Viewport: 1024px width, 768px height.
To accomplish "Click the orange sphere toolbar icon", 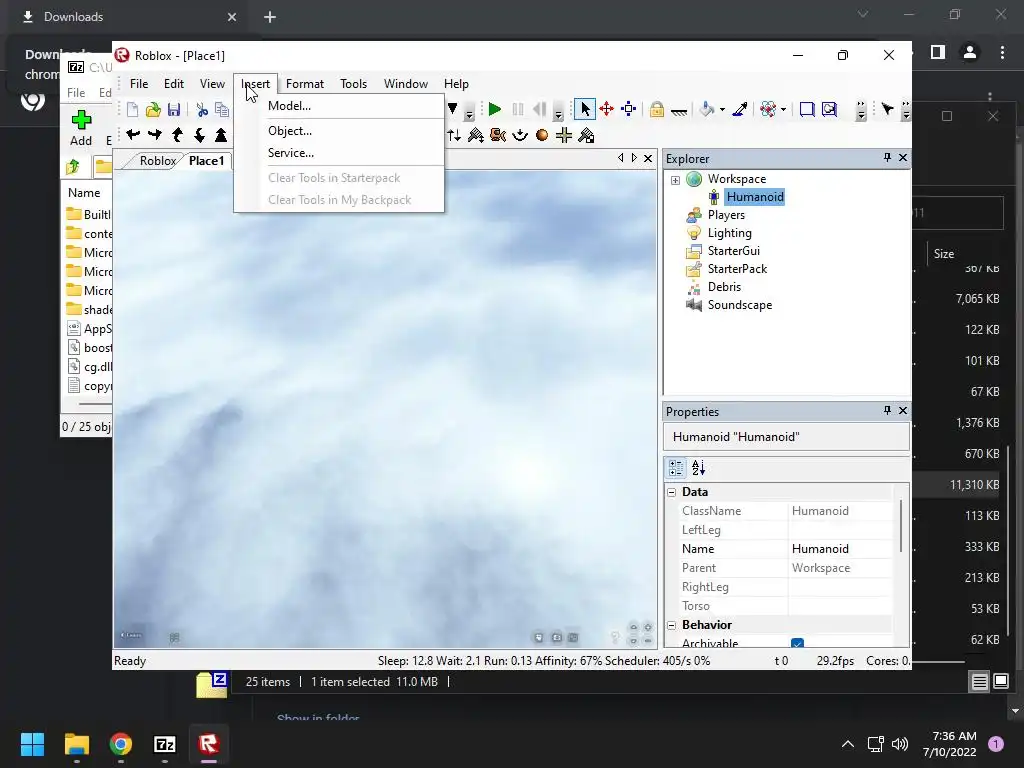I will tap(541, 135).
